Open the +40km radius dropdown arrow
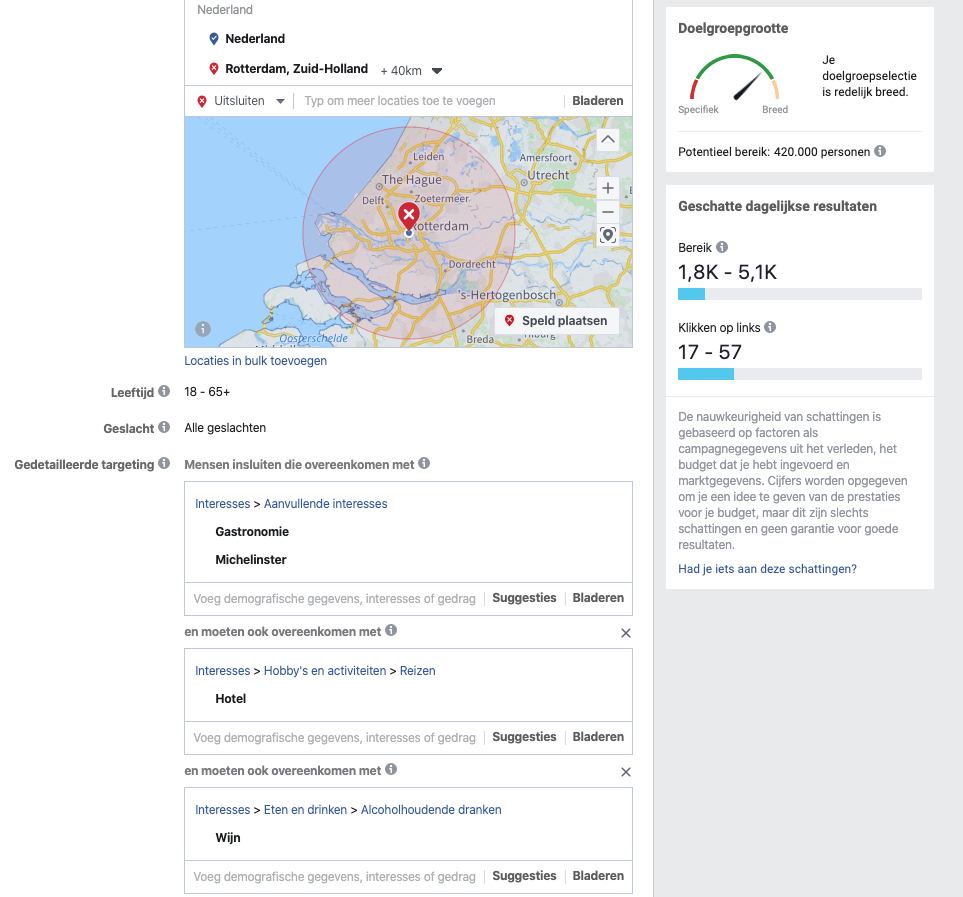Viewport: 963px width, 897px height. 437,71
